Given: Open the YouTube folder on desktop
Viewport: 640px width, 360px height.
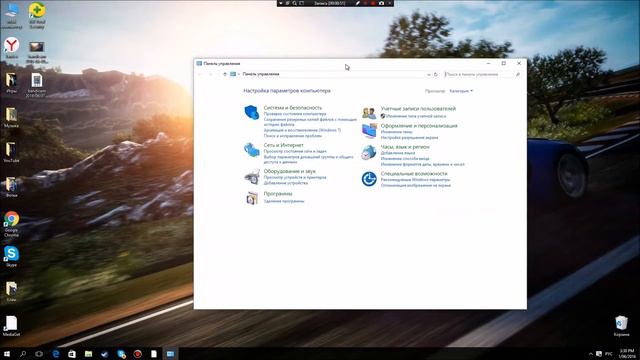Looking at the screenshot, I should coord(11,152).
